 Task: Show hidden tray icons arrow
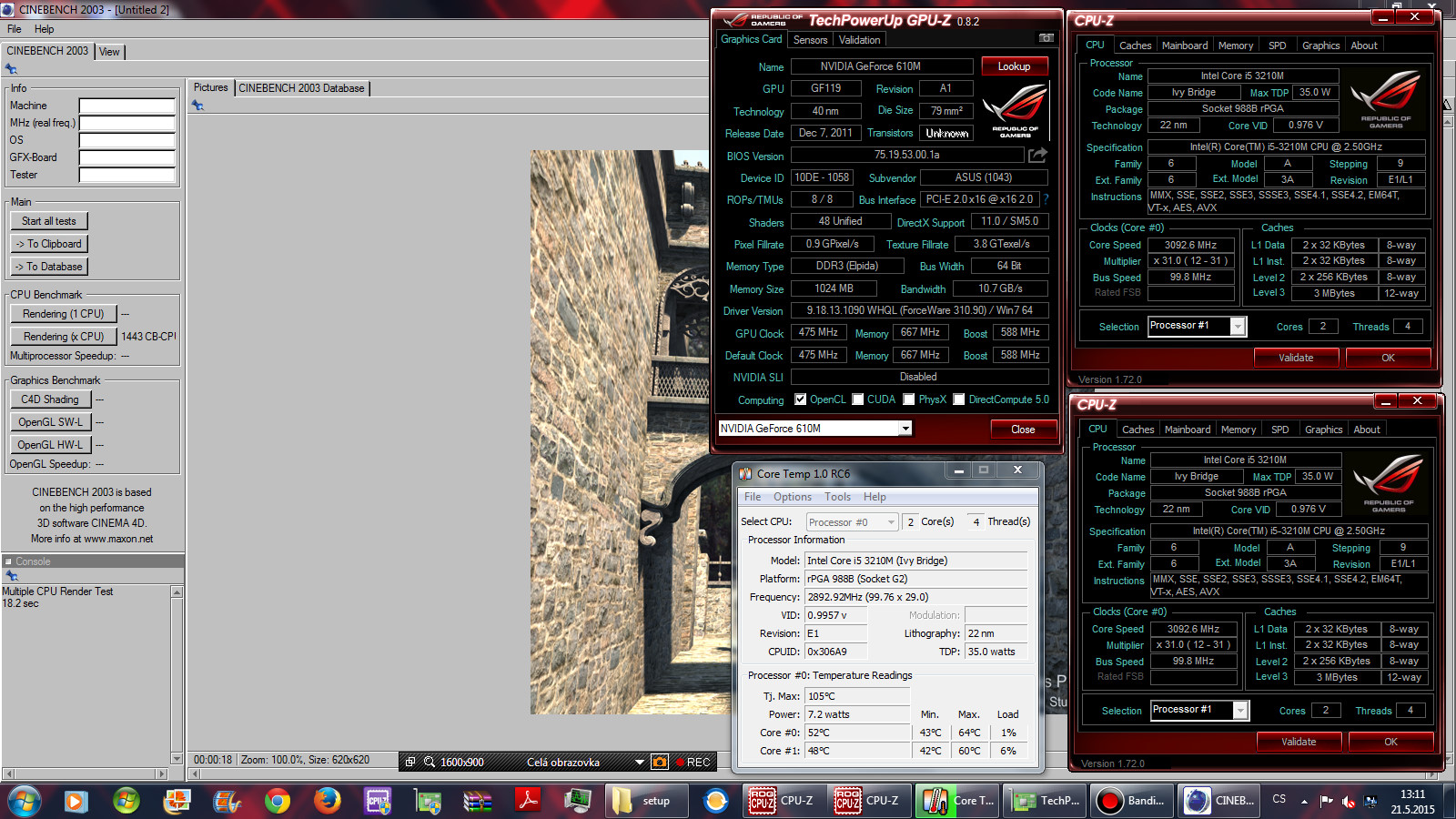pyautogui.click(x=1304, y=802)
